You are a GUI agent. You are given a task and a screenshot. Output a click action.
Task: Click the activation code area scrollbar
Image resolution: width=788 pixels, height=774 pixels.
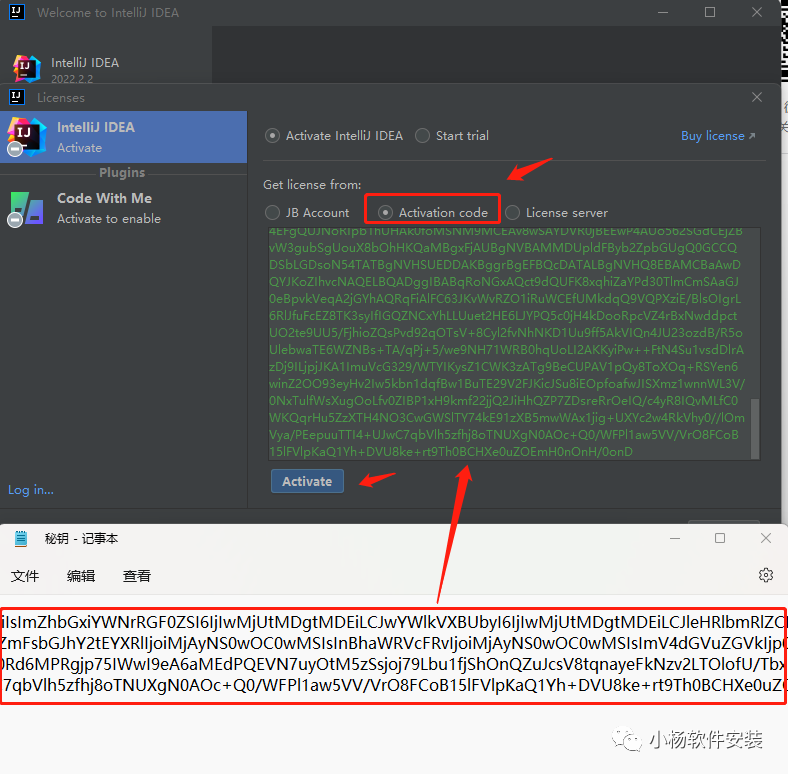755,428
